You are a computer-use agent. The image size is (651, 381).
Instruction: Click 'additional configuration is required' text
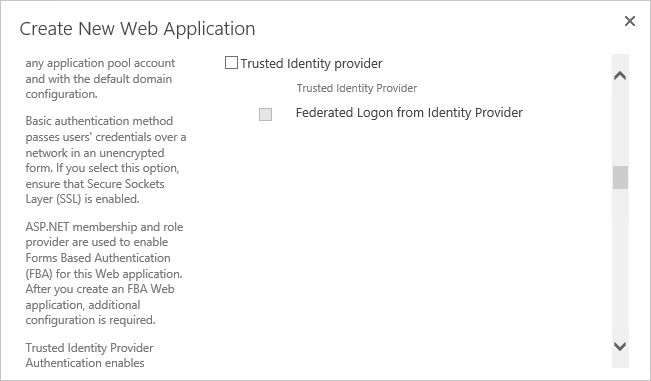(x=90, y=313)
